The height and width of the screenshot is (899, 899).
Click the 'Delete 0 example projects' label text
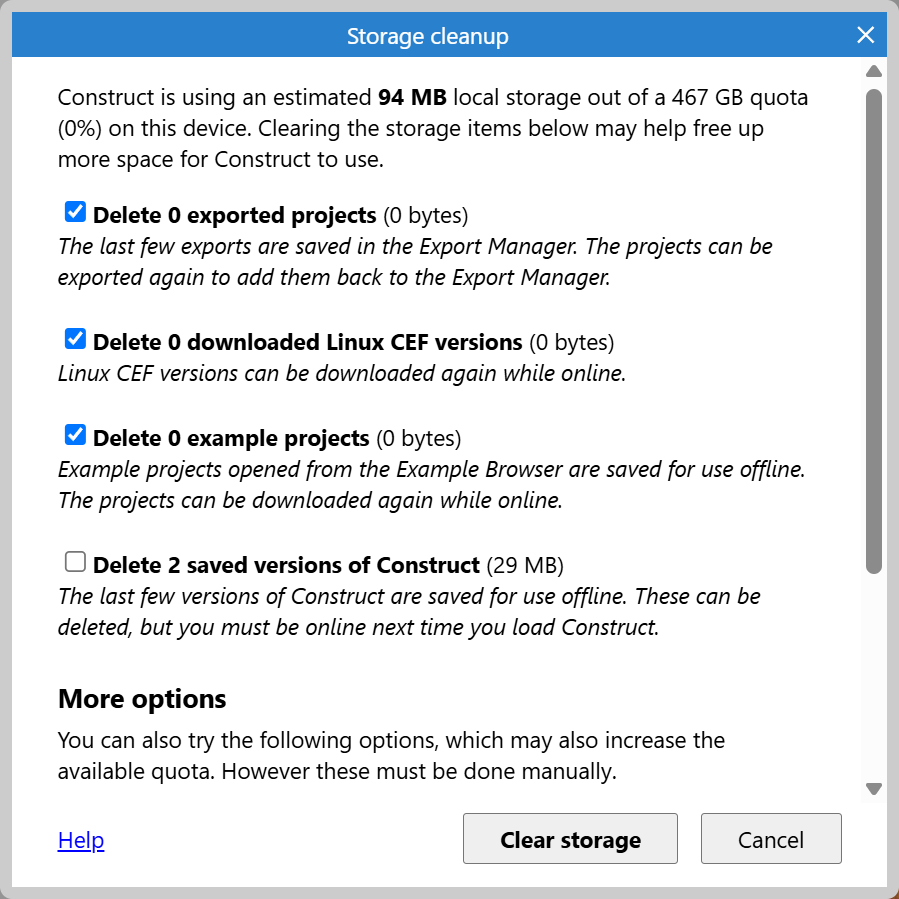[231, 438]
